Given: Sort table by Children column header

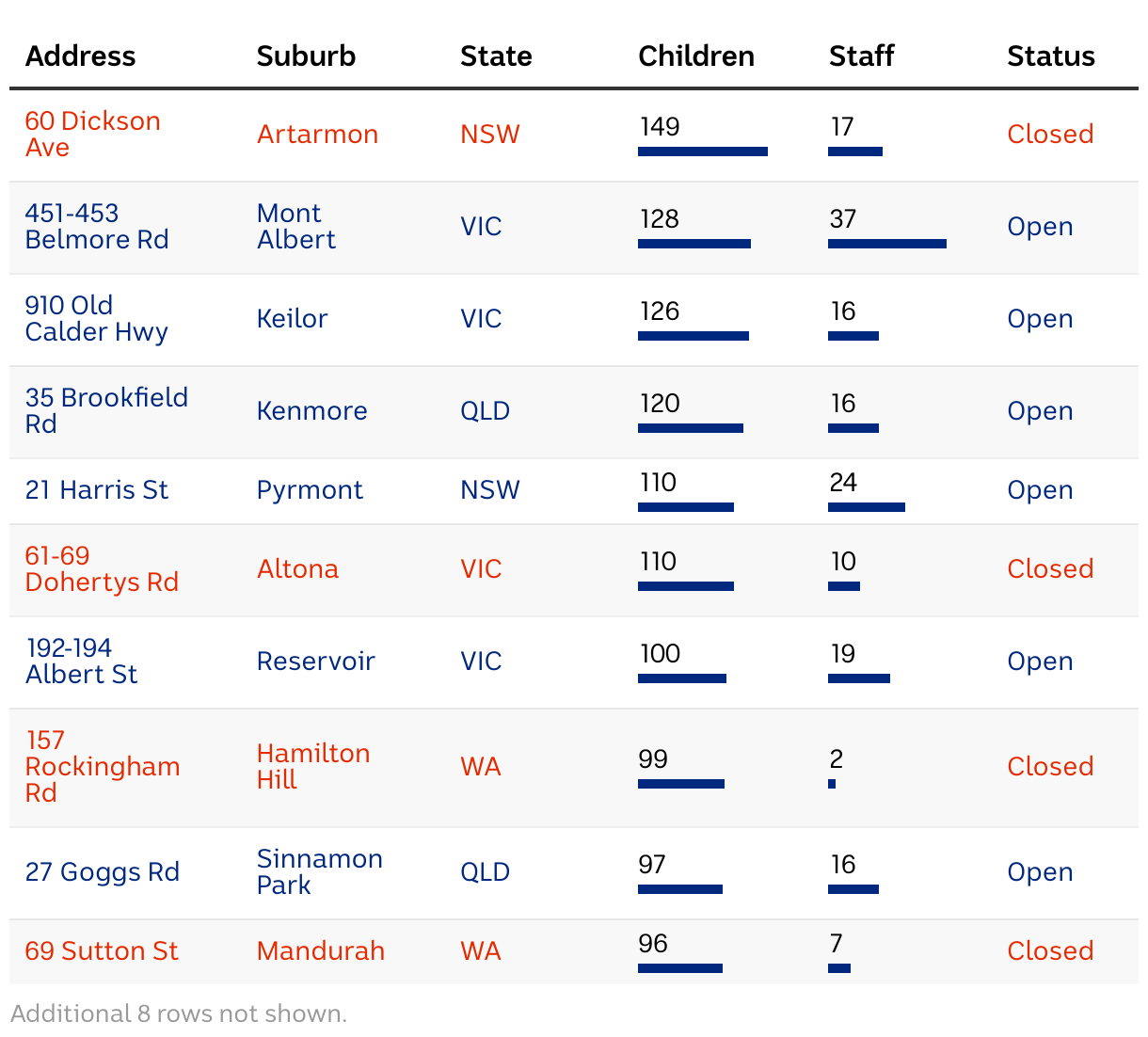Looking at the screenshot, I should point(696,56).
